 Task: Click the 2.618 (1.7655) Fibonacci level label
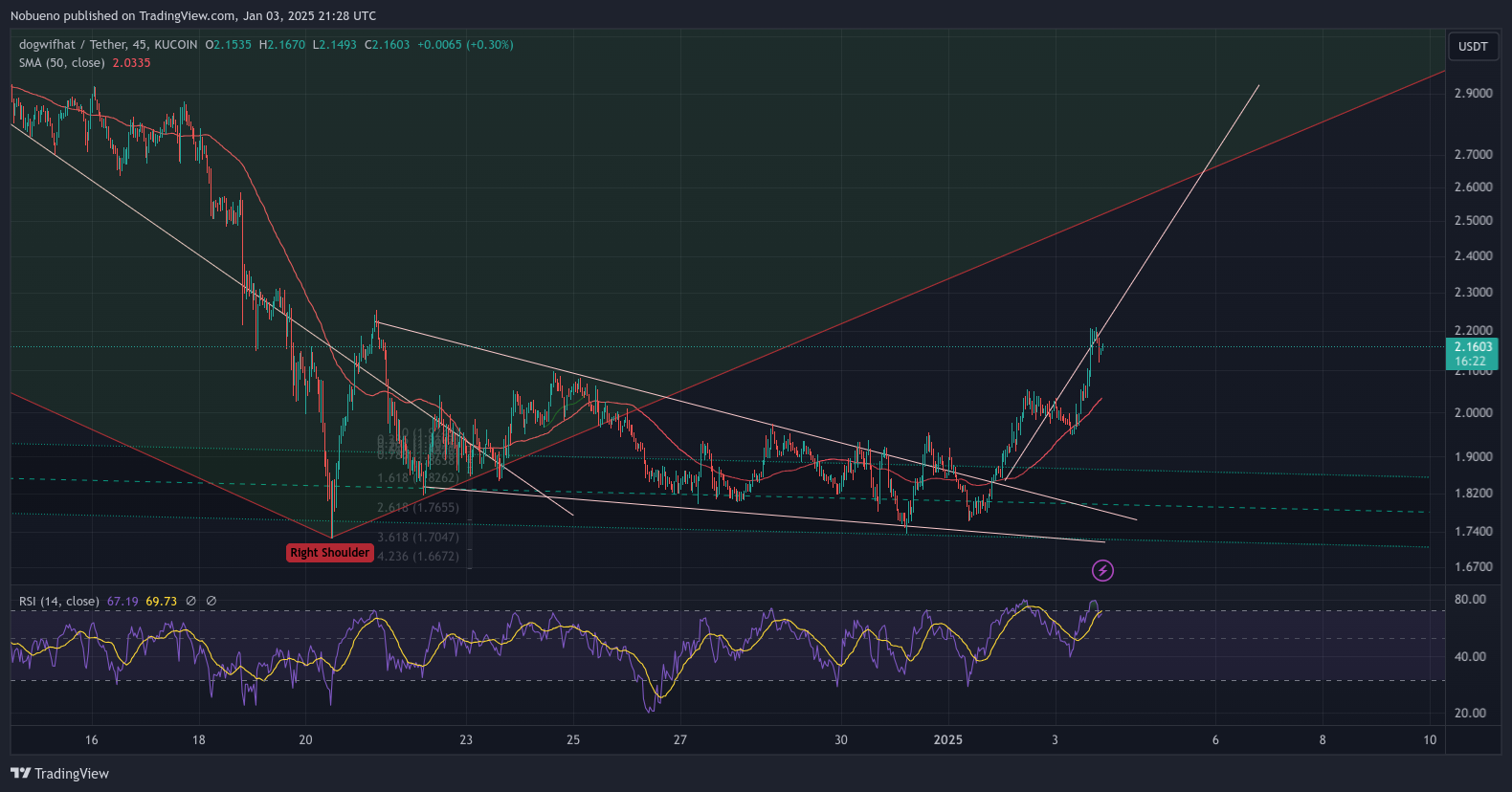(418, 507)
